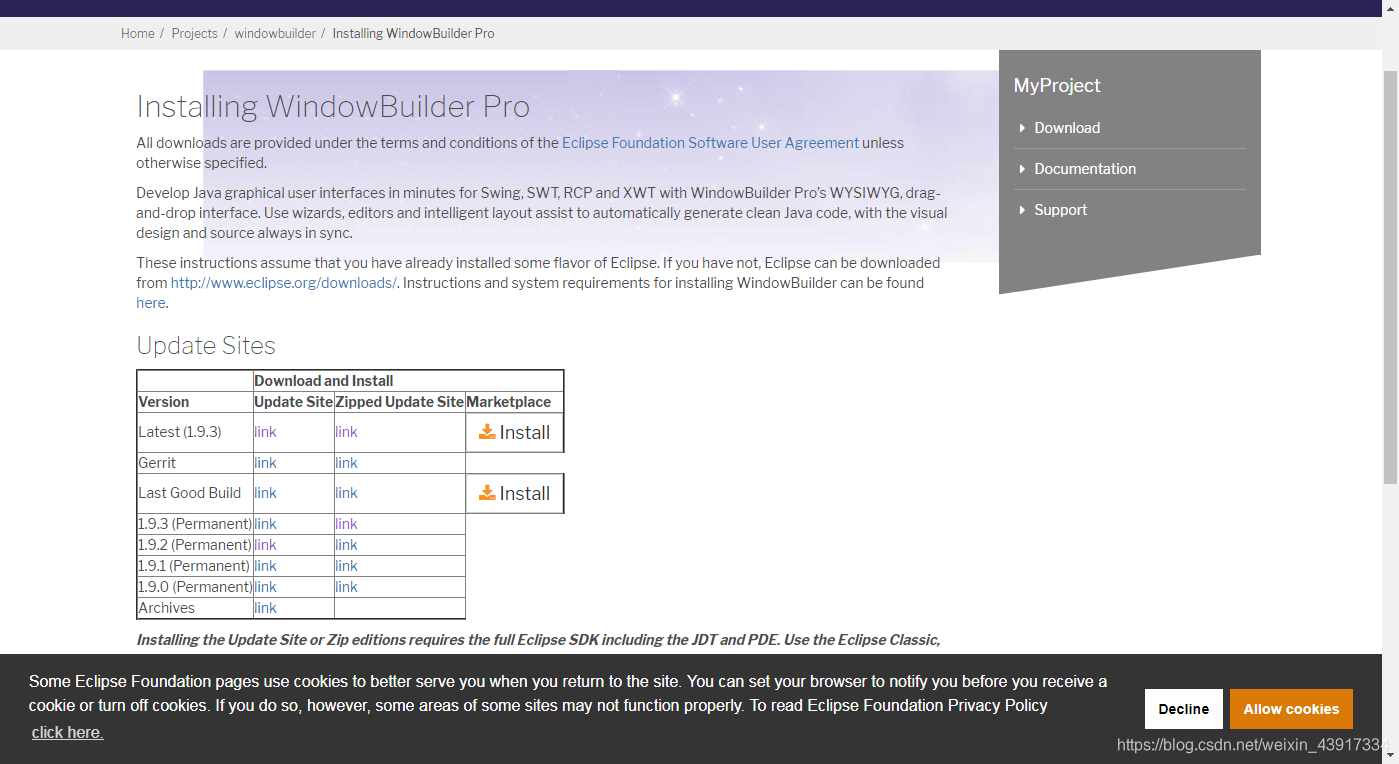Screen dimensions: 1399x764
Task: Open Zipped Update Site link for Last Good Build
Action: [347, 493]
